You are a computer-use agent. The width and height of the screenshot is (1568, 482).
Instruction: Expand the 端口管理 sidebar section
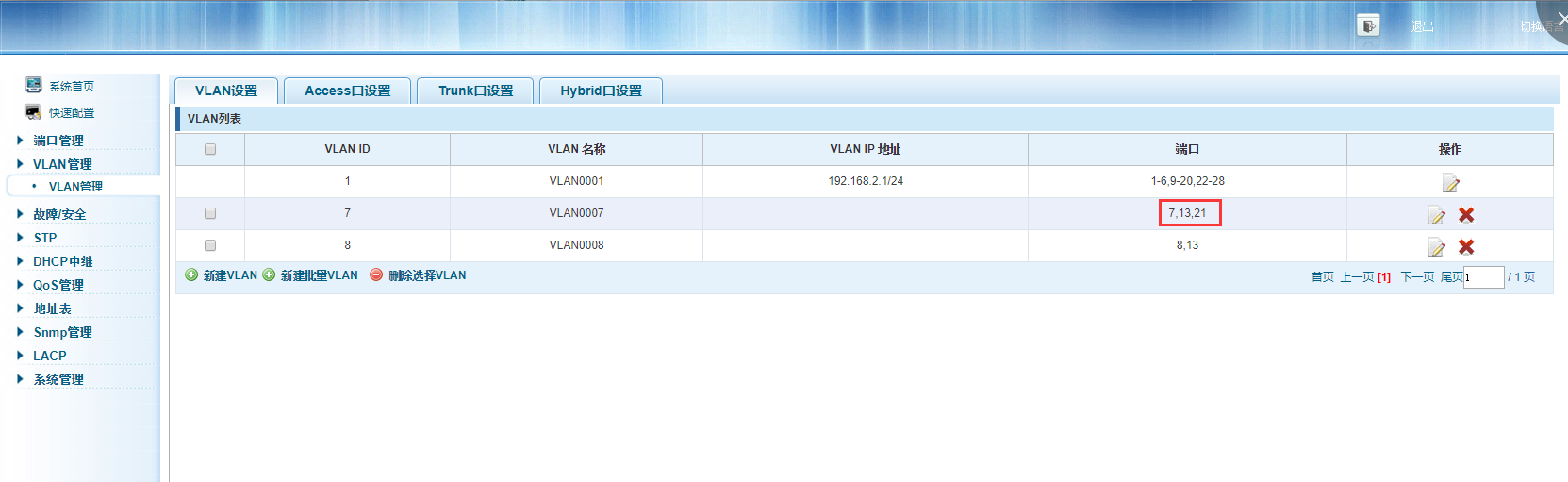[58, 141]
